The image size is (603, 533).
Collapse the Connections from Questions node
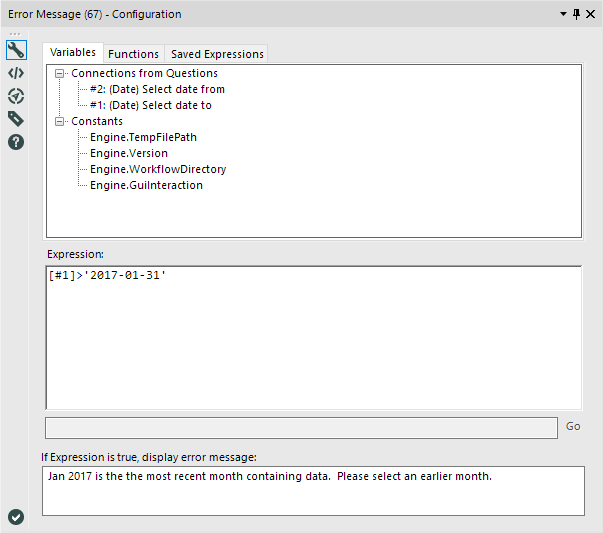tap(60, 74)
